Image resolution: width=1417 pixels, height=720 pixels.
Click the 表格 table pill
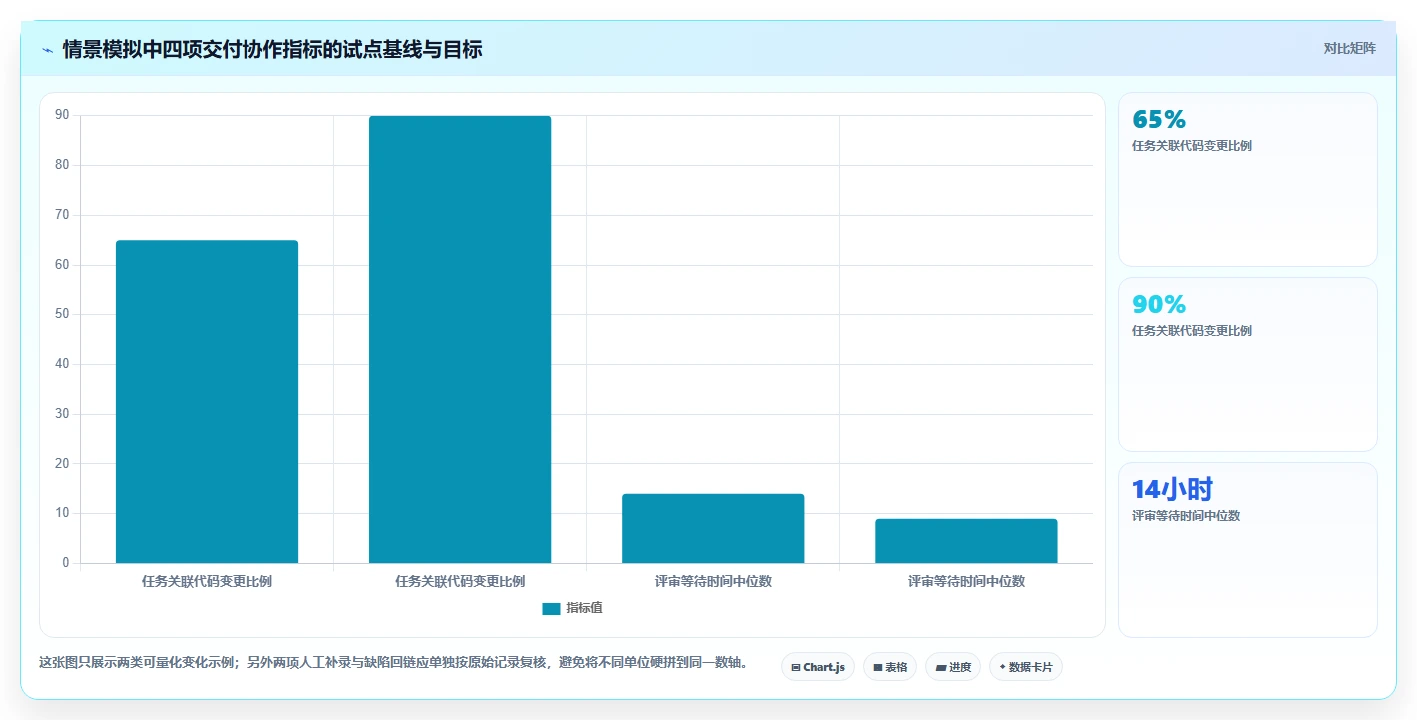pyautogui.click(x=890, y=667)
